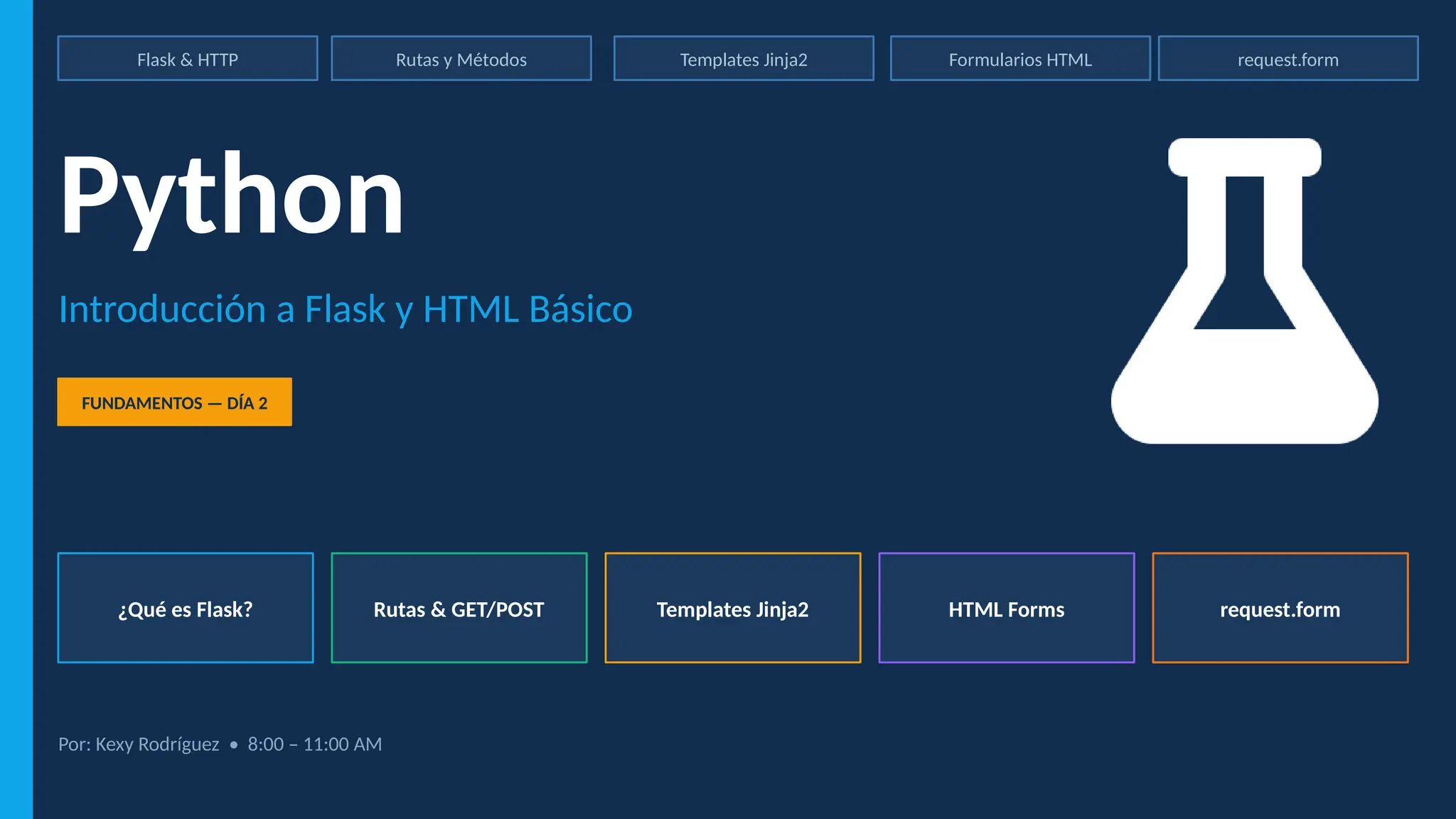
Task: Open the yellow-bordered Templates Jinja2 card
Action: [x=732, y=609]
